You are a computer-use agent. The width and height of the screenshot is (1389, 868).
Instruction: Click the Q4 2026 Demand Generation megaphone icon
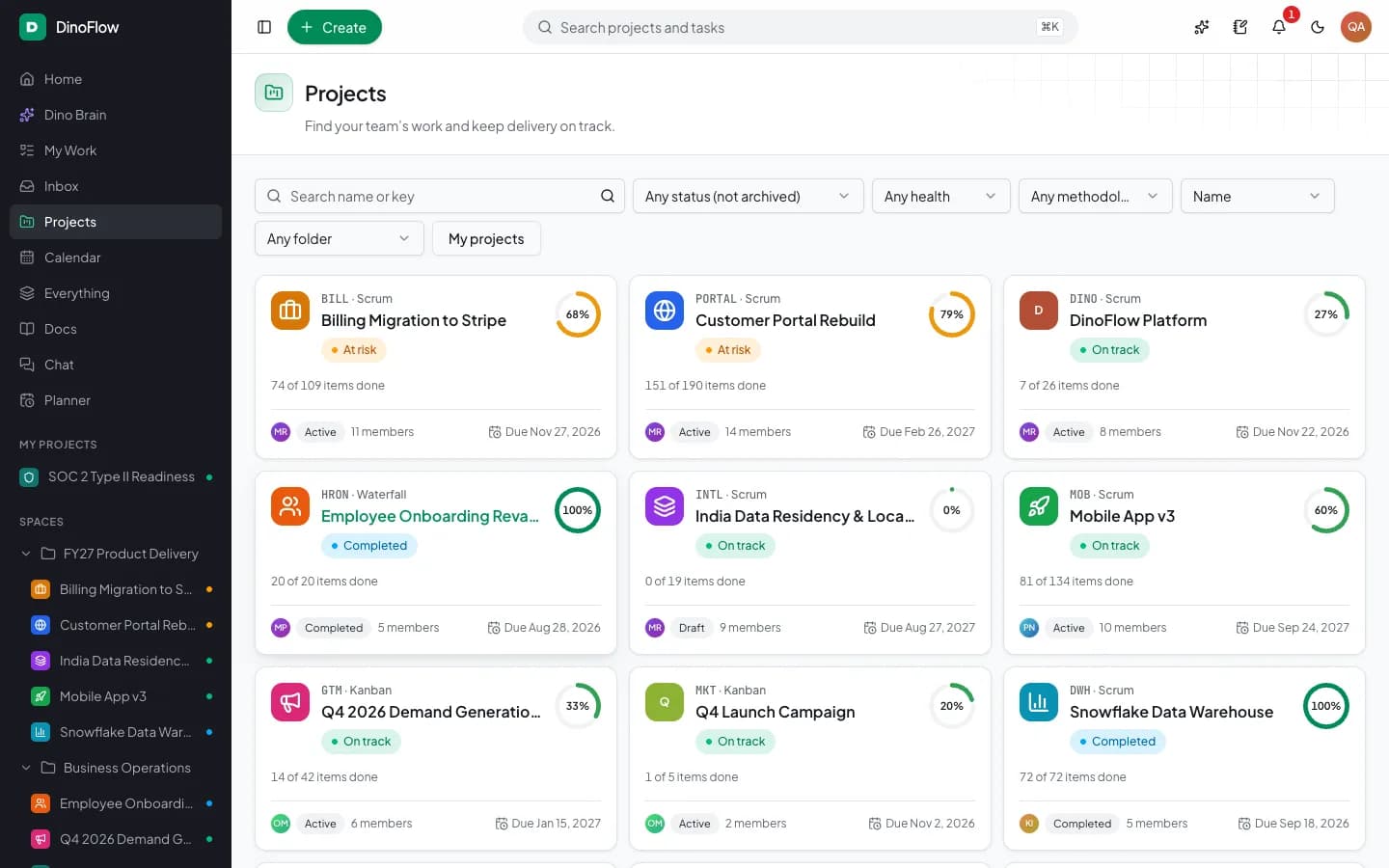290,702
